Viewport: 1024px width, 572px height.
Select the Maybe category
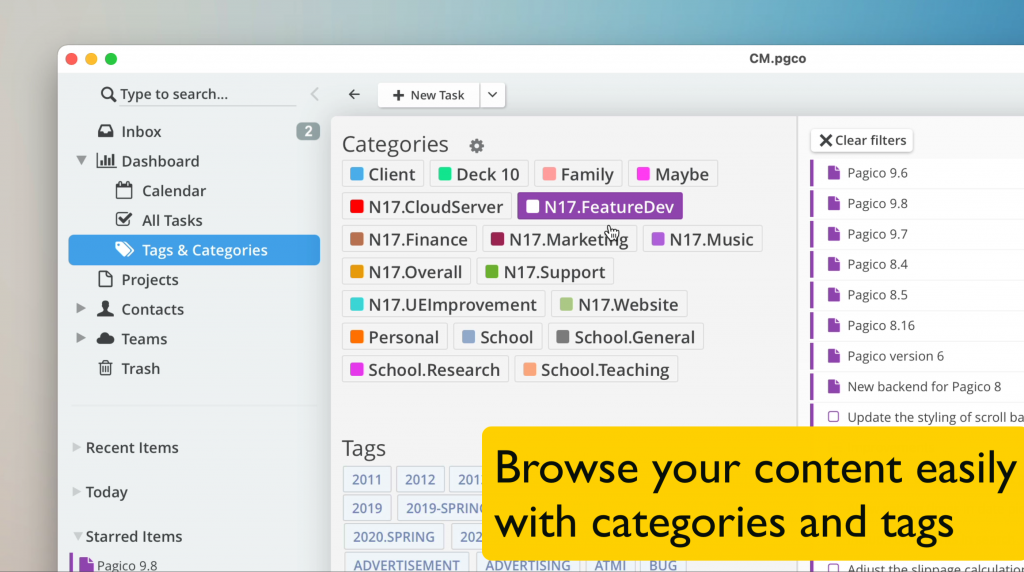(x=673, y=174)
